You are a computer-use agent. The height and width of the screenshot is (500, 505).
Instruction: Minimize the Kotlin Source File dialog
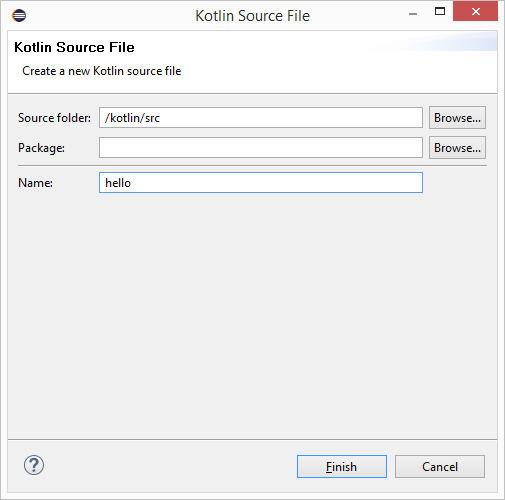tap(413, 14)
